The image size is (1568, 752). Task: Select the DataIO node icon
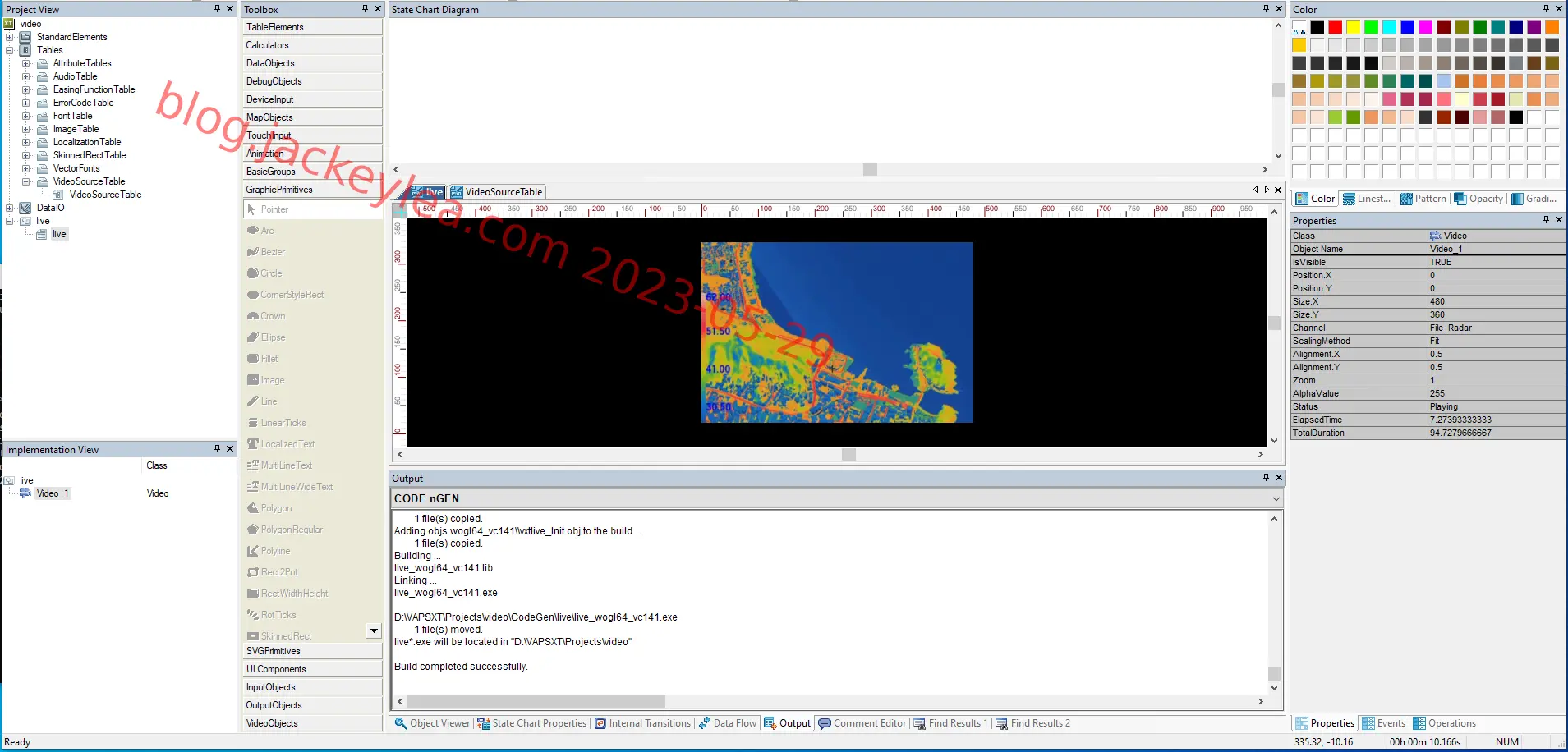[x=25, y=208]
